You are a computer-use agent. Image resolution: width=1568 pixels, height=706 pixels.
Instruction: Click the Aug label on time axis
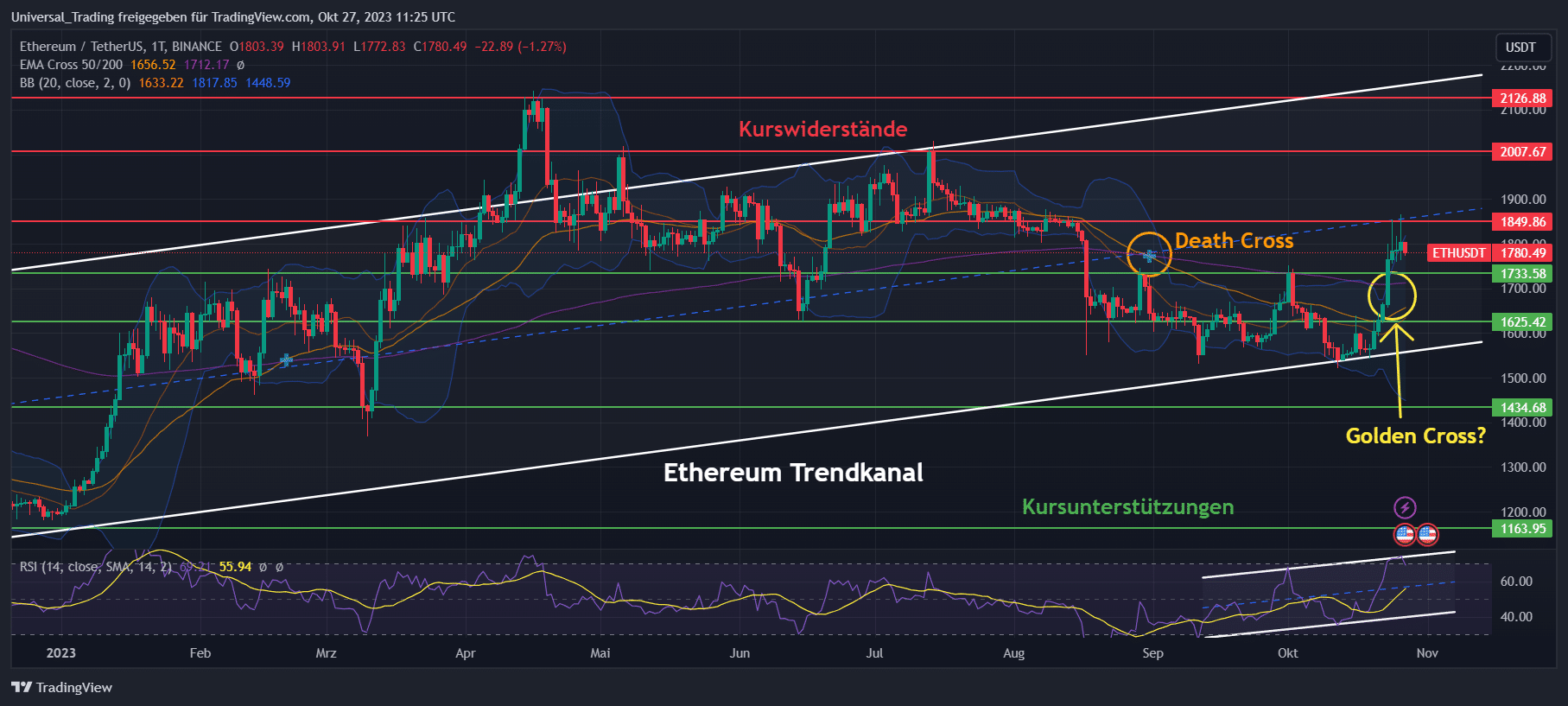pos(1013,653)
